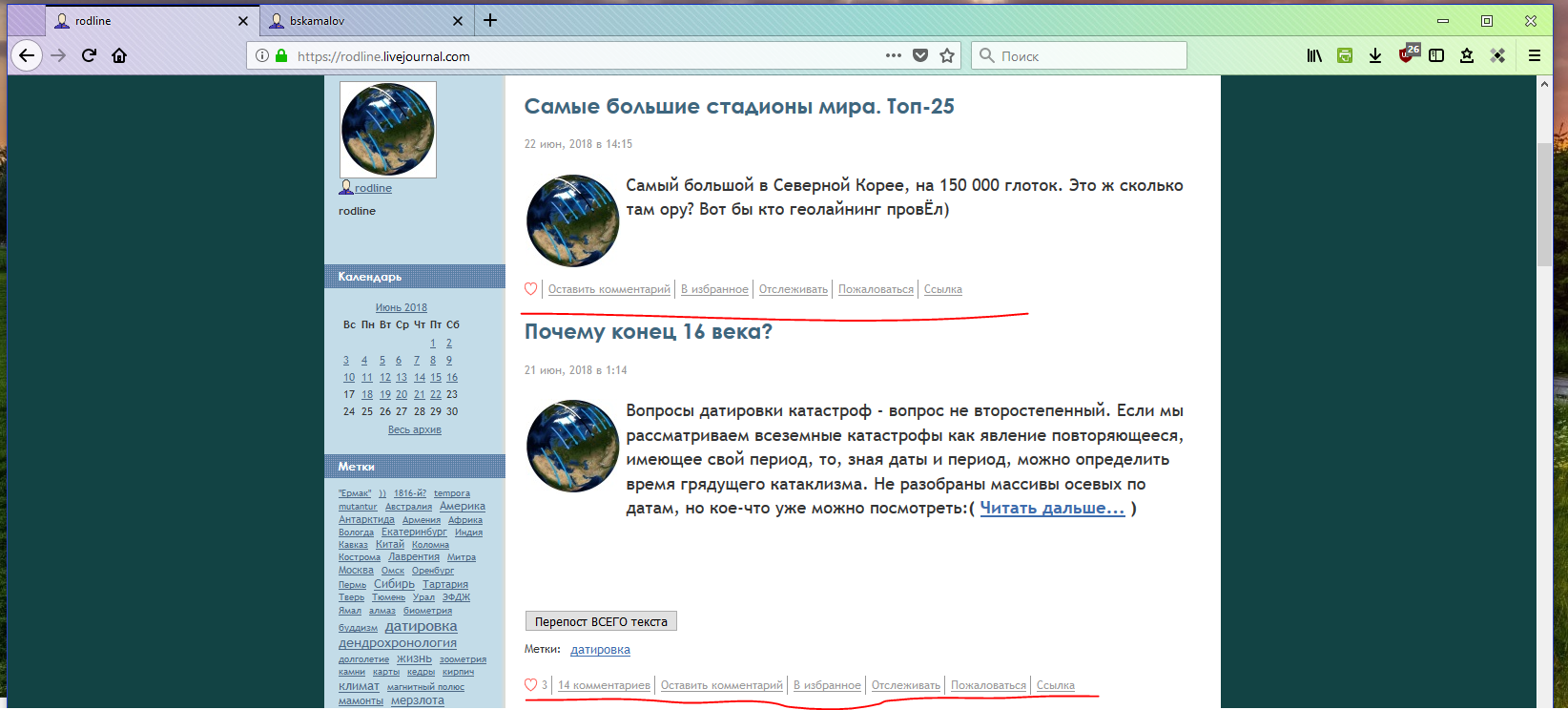This screenshot has width=1568, height=710.
Task: Open '14 комментариев' link
Action: (x=604, y=685)
